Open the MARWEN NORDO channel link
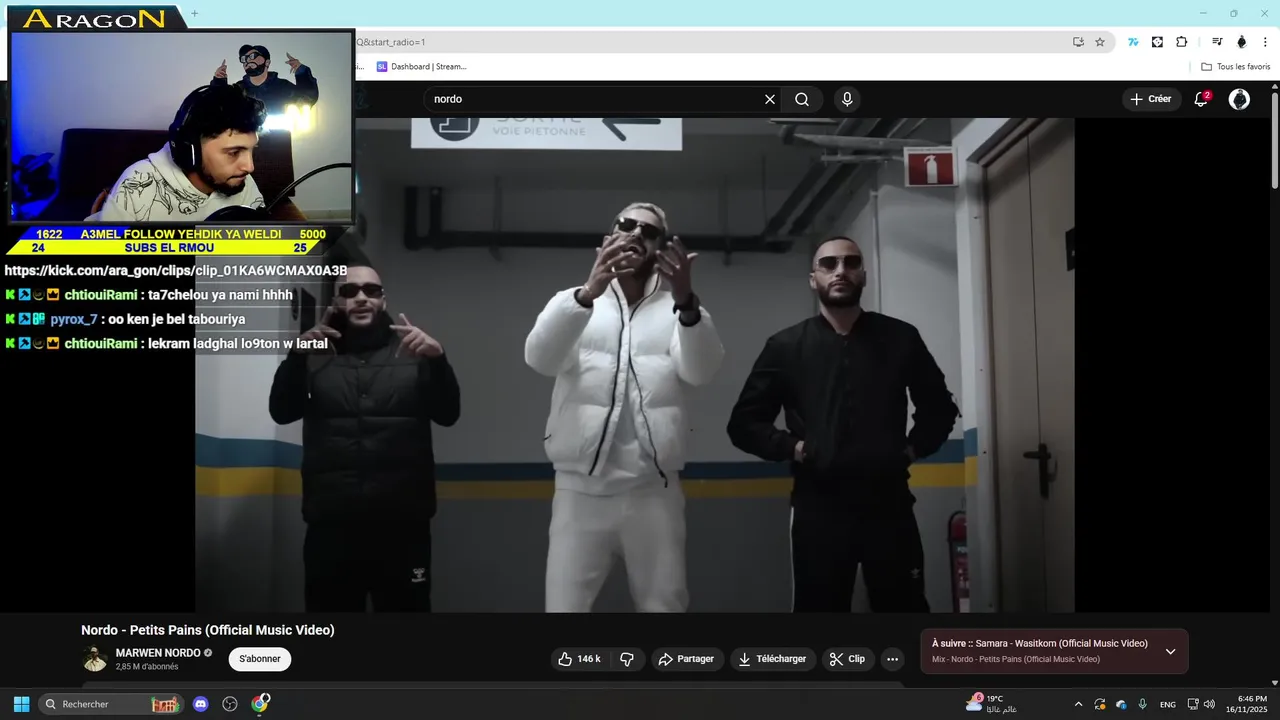Screen dimensions: 1280x720 [157, 653]
